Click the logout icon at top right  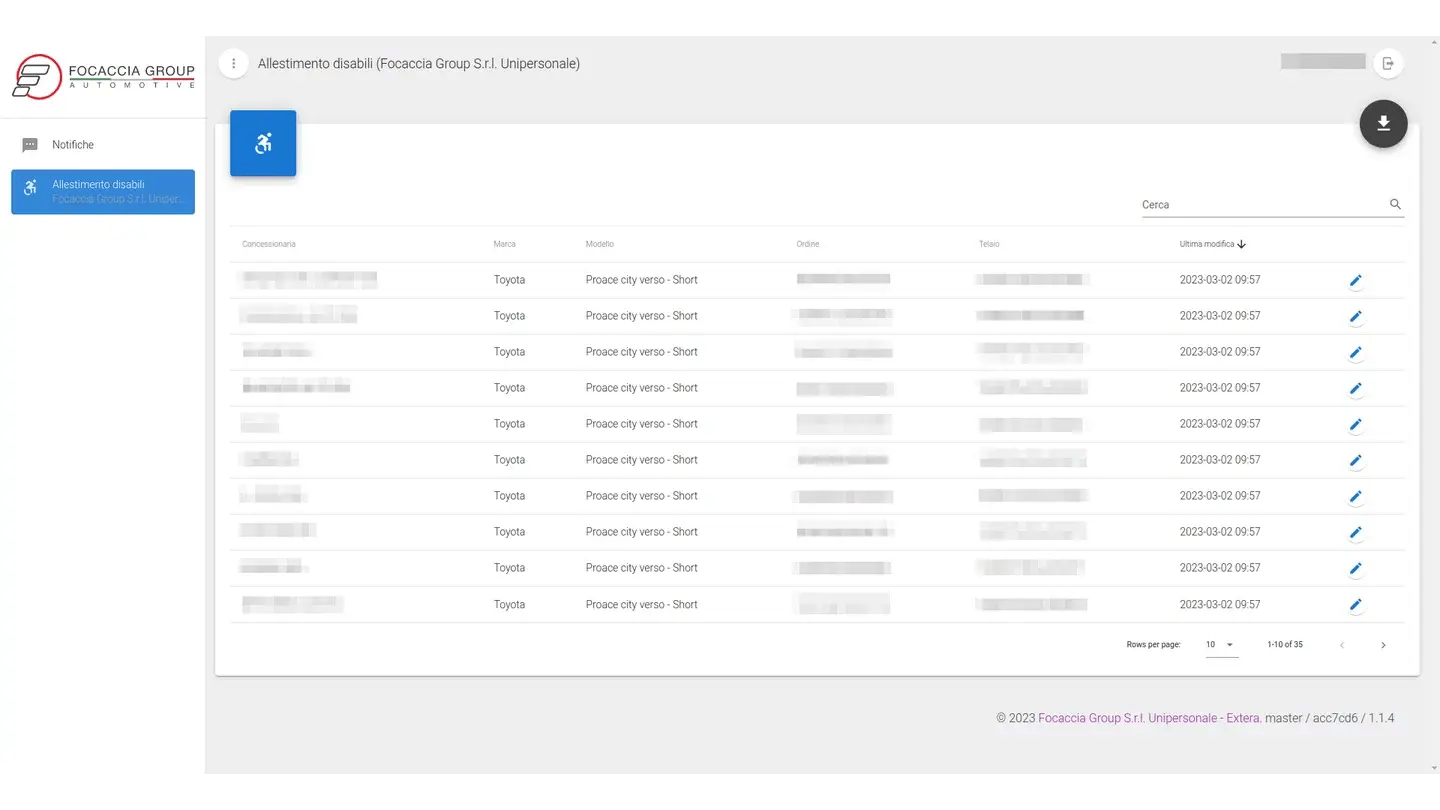1387,63
